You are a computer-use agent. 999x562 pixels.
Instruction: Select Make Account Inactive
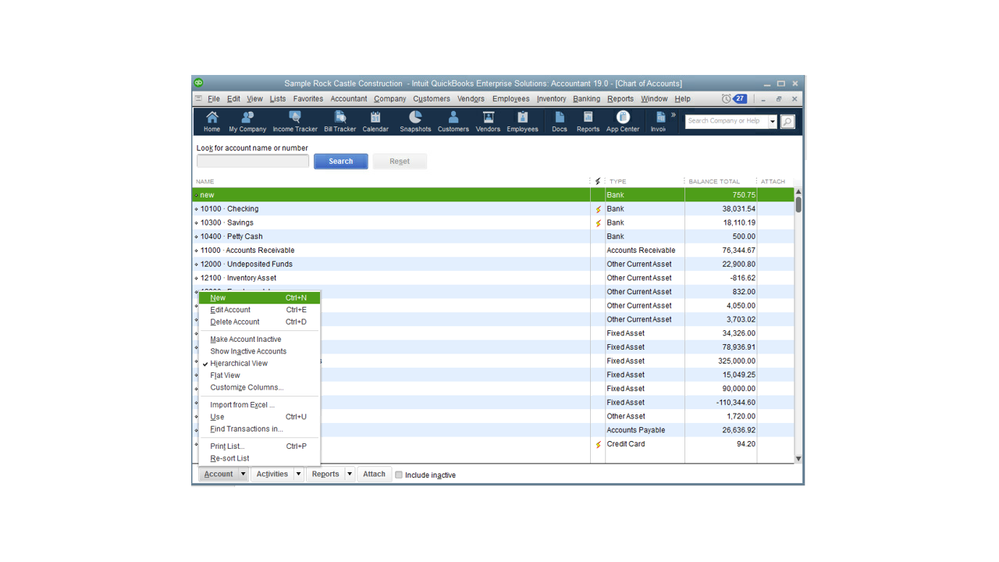(246, 339)
